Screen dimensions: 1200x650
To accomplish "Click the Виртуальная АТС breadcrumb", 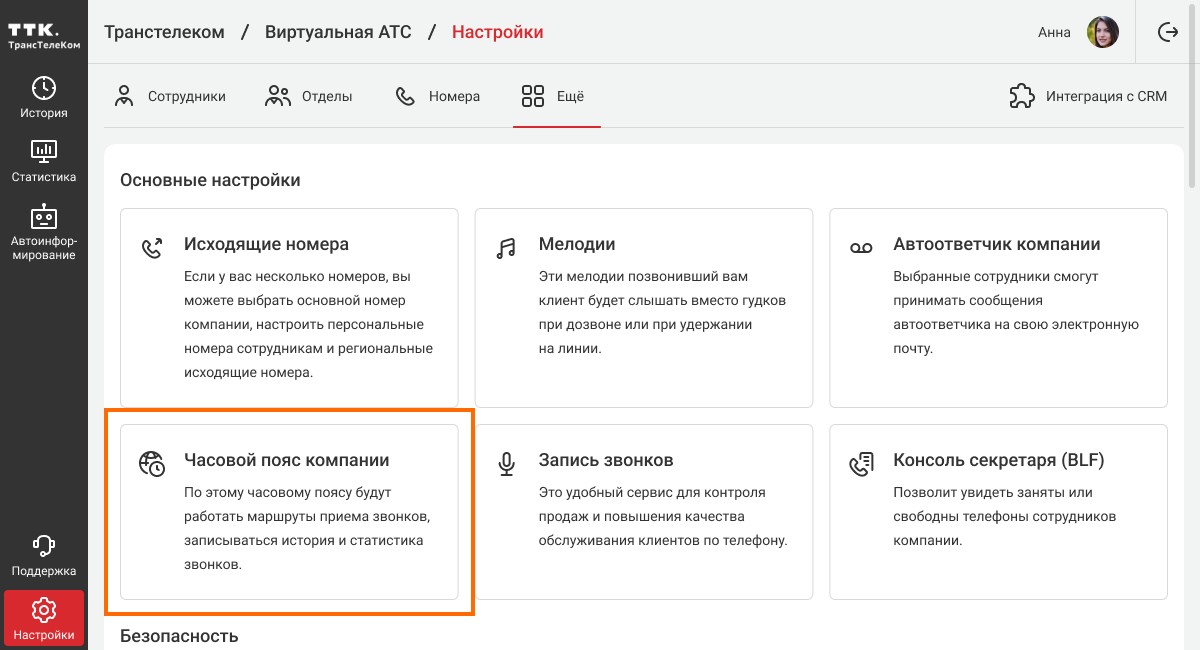I will pyautogui.click(x=338, y=32).
